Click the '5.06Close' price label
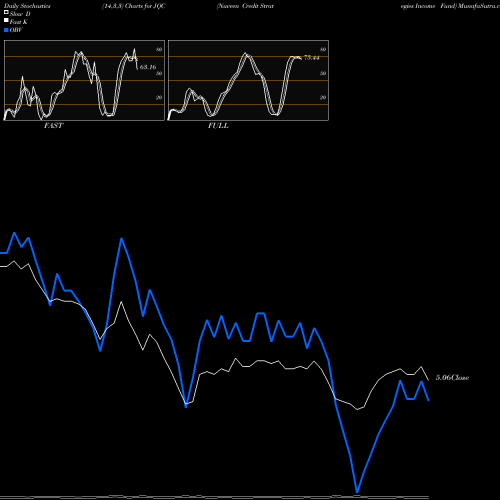Image resolution: width=500 pixels, height=500 pixels. click(x=452, y=378)
